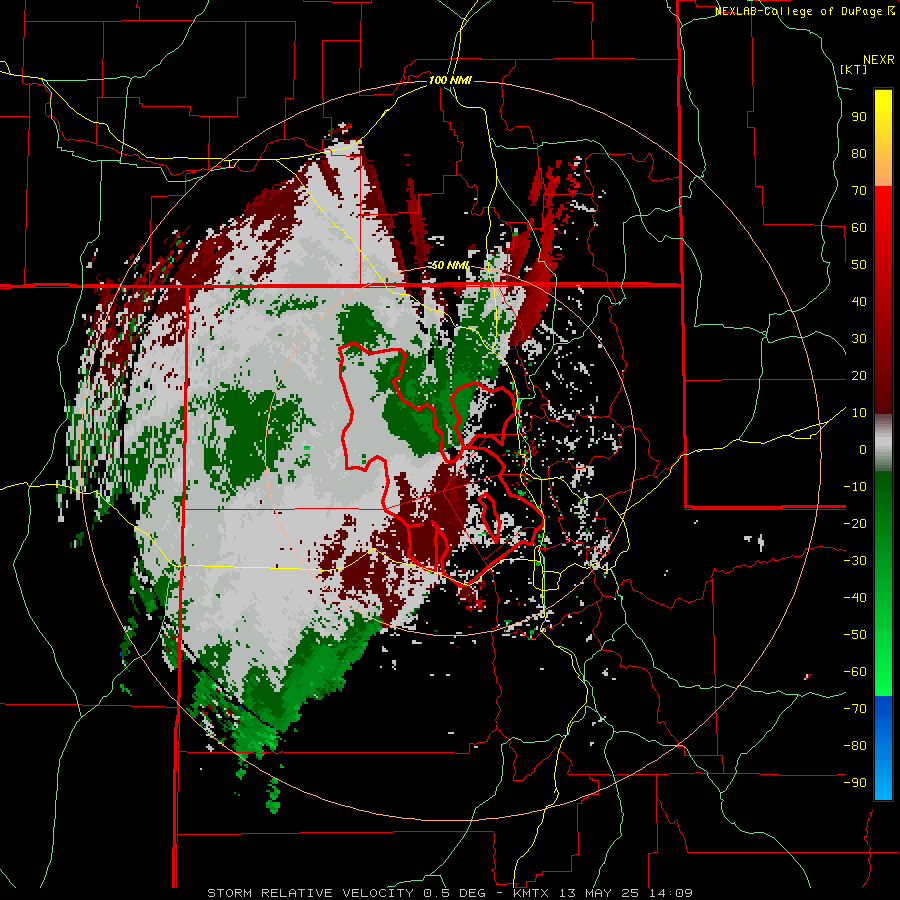The width and height of the screenshot is (900, 900).
Task: Click the positive "40" scale value
Action: (859, 301)
